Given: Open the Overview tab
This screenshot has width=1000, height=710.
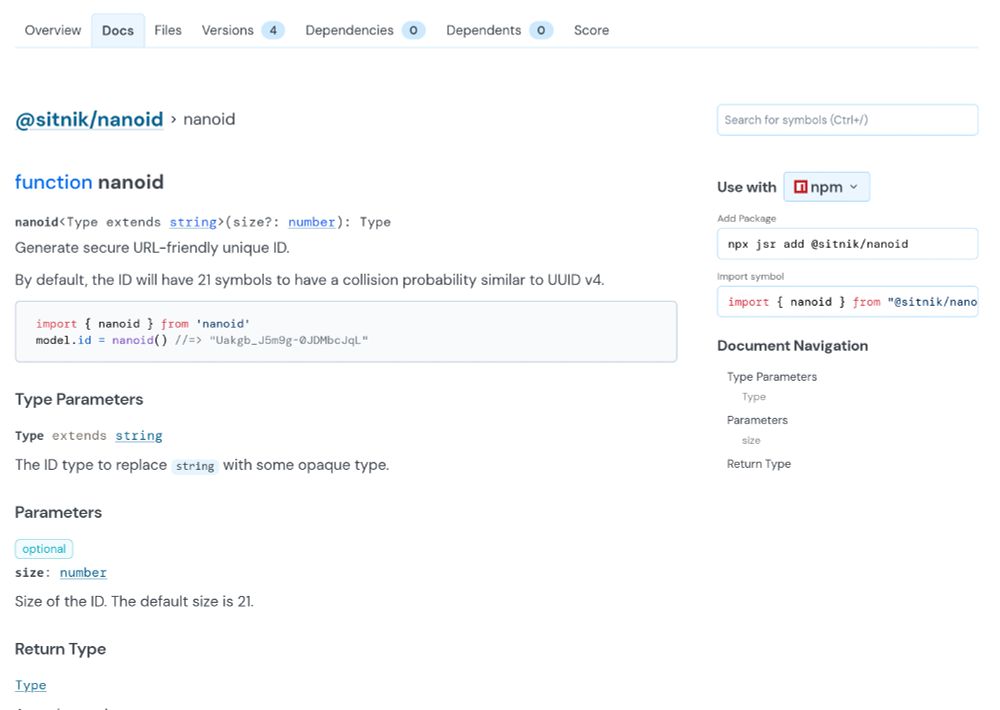Looking at the screenshot, I should pyautogui.click(x=52, y=30).
